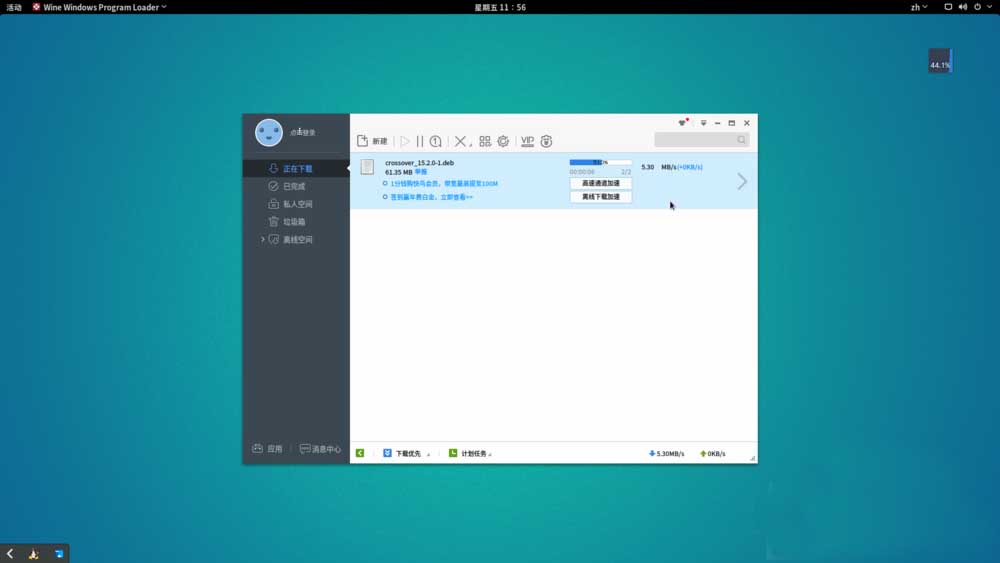Click the download speed 5.30MB/s indicator
Image resolution: width=1000 pixels, height=563 pixels.
[x=666, y=454]
